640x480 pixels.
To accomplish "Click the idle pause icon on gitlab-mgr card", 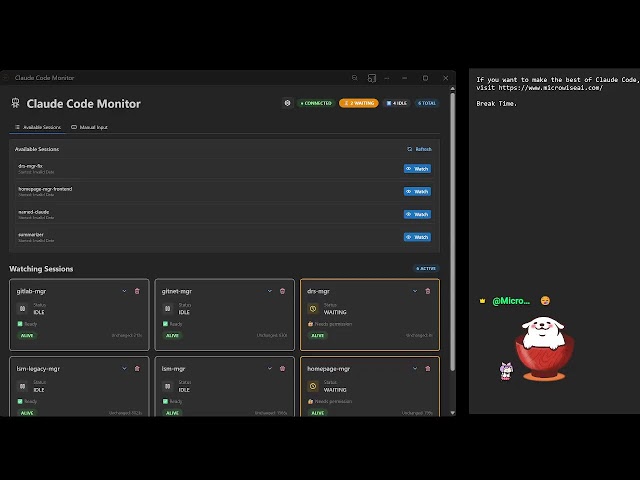I will pyautogui.click(x=22, y=309).
